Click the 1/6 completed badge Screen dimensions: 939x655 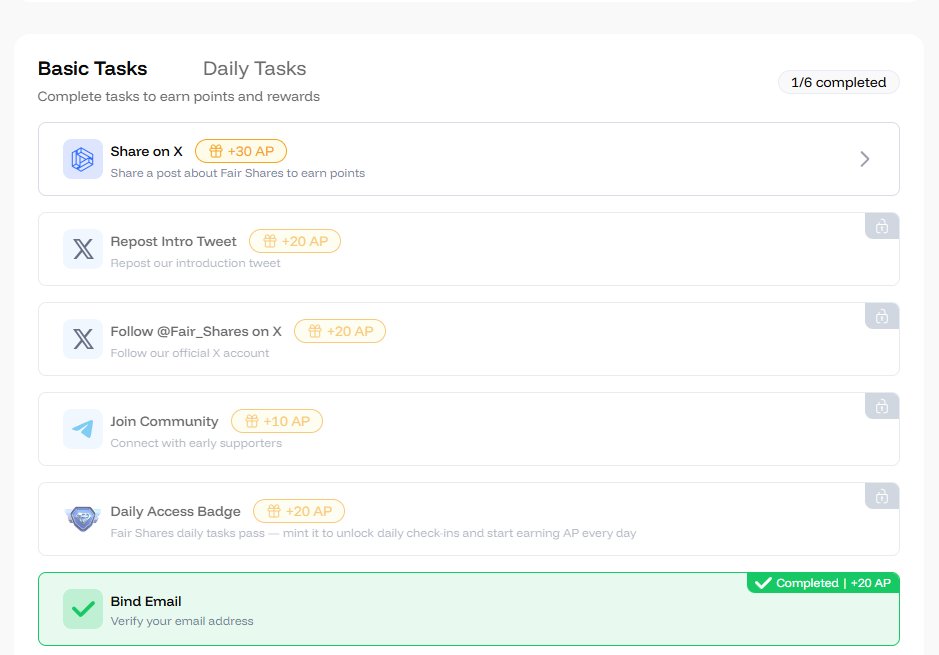coord(838,83)
